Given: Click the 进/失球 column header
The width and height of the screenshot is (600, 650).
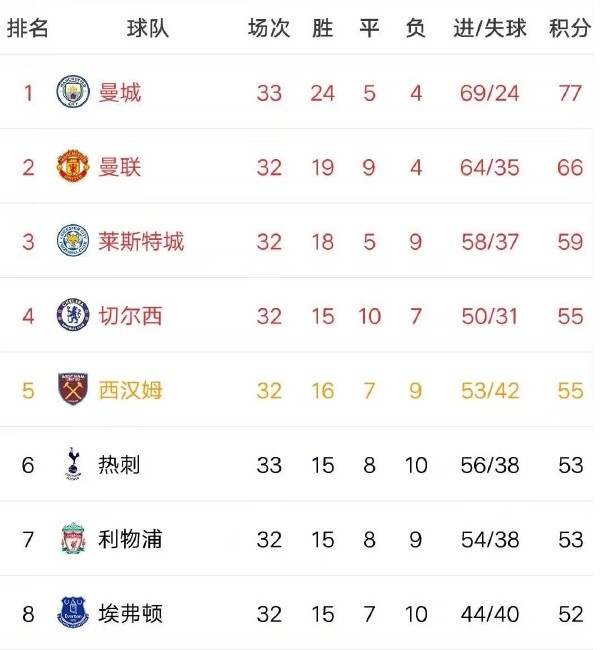Looking at the screenshot, I should click(x=490, y=29).
